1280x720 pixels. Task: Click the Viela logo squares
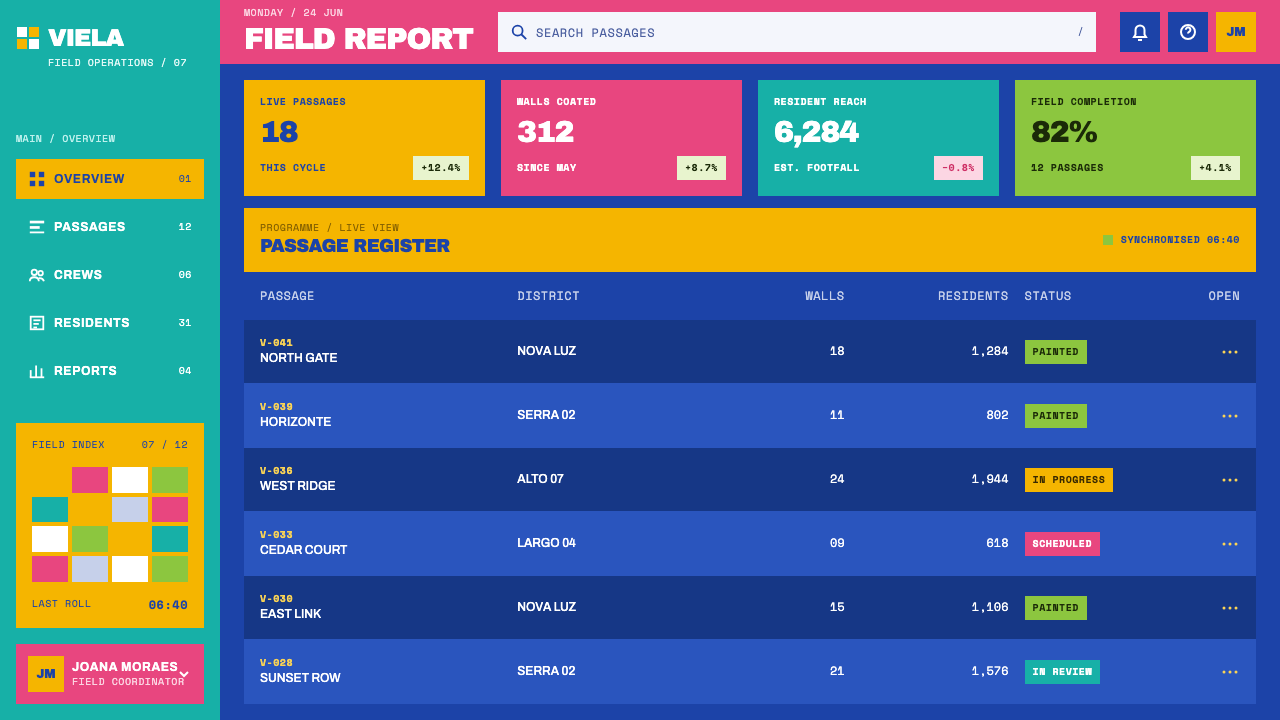pos(28,38)
